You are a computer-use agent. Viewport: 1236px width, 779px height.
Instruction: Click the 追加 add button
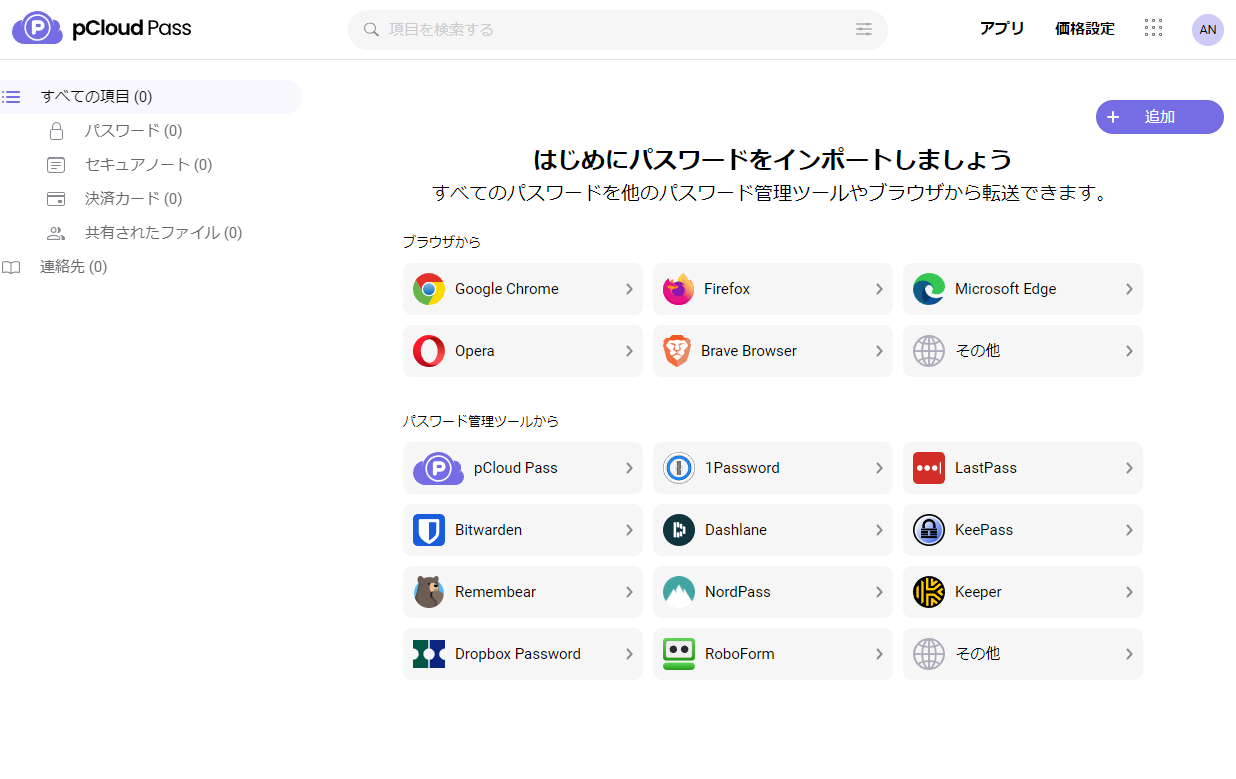(1160, 117)
